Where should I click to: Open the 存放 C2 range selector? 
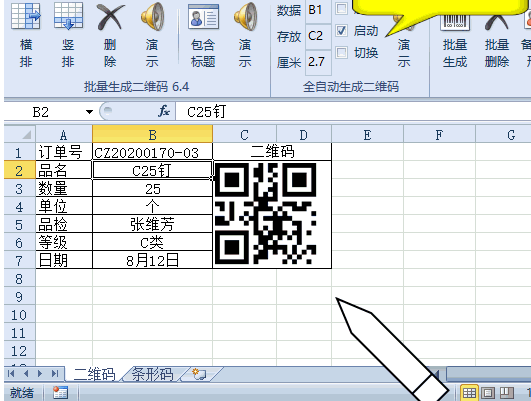click(318, 36)
